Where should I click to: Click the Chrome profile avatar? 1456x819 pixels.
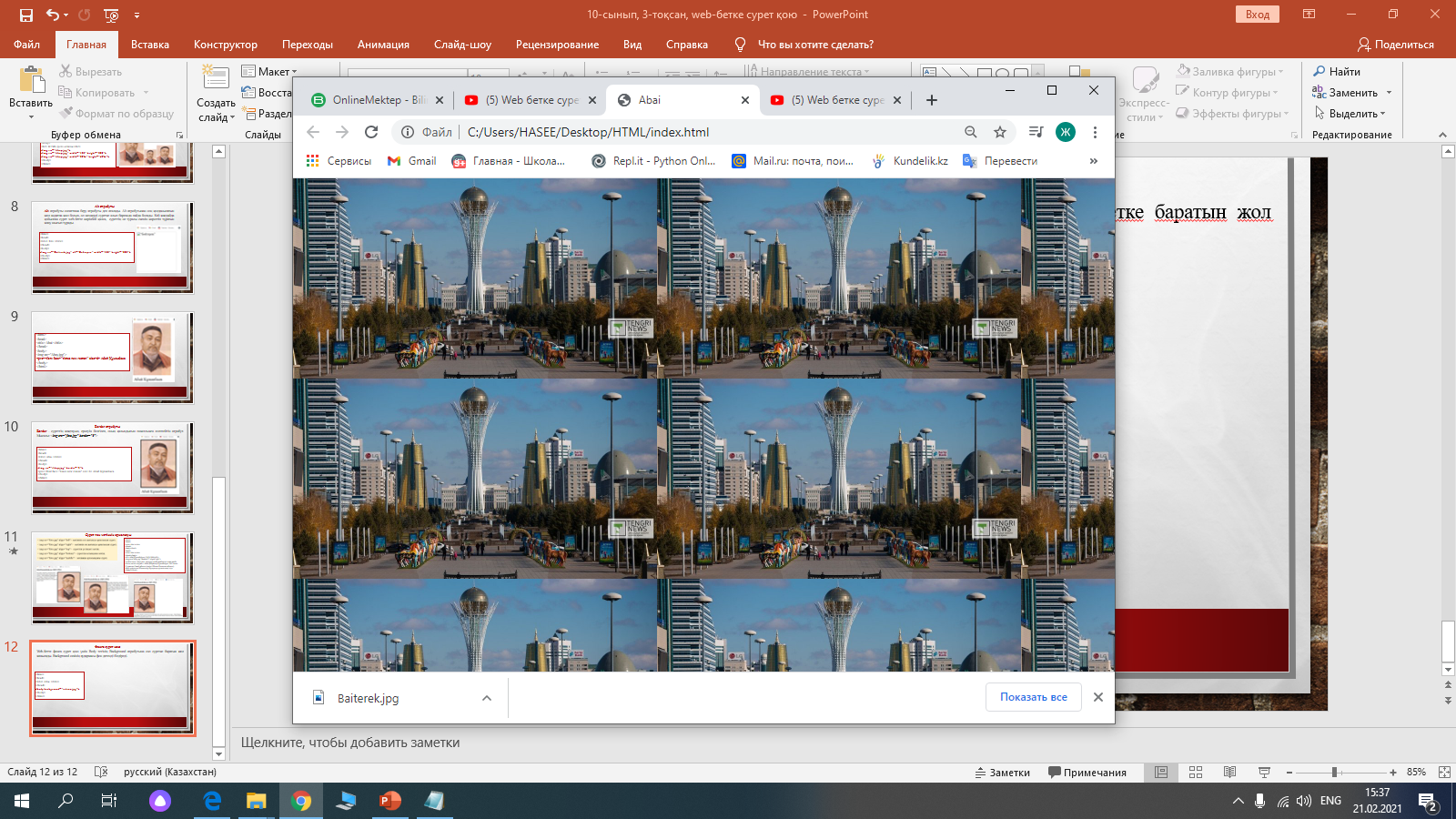click(1066, 132)
